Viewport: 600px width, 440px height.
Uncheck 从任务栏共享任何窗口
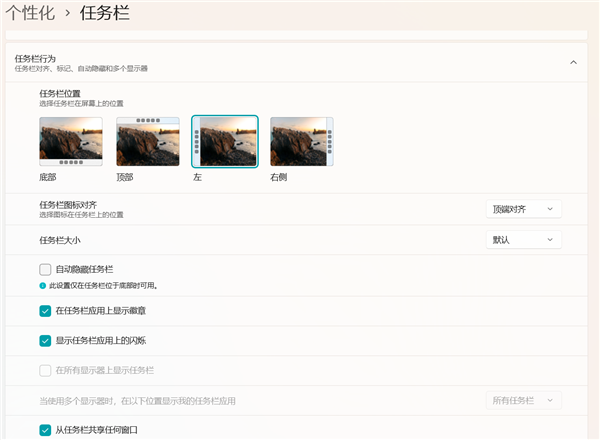pos(45,430)
